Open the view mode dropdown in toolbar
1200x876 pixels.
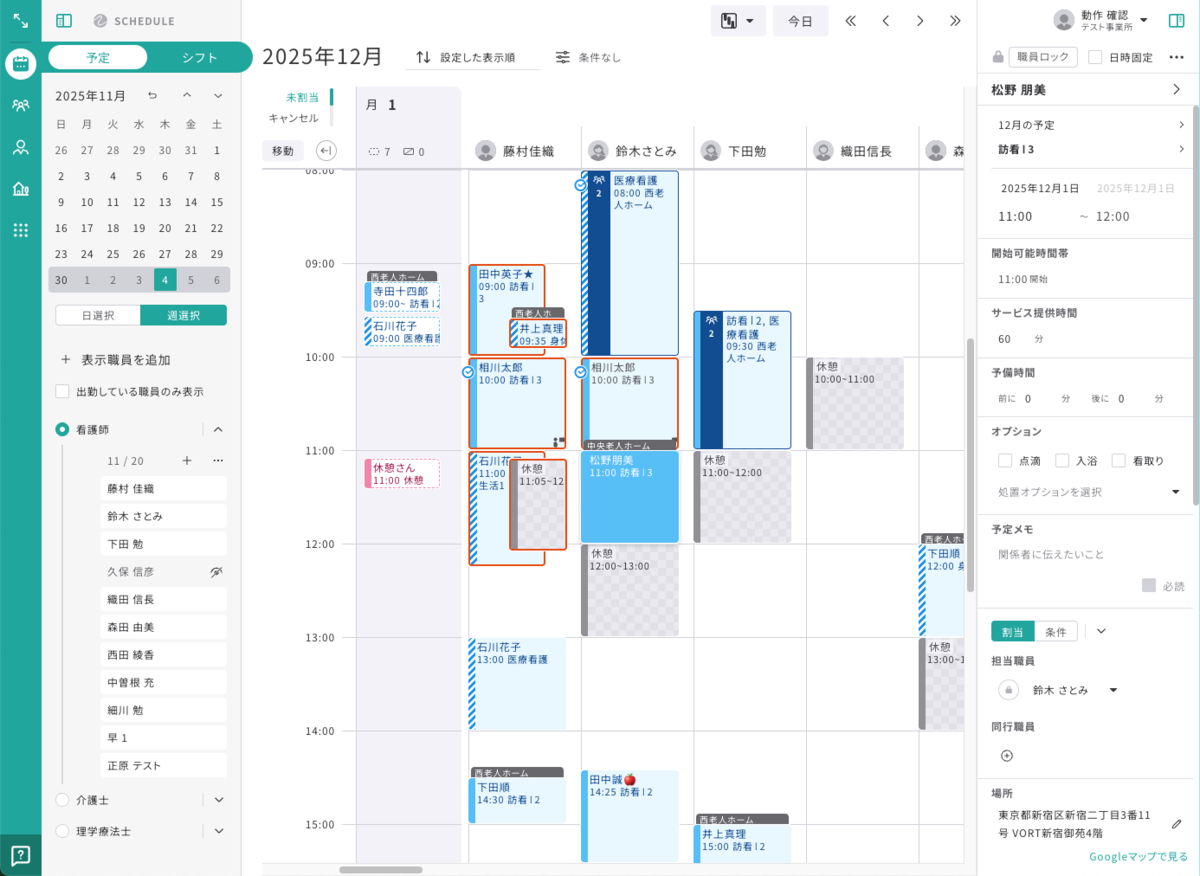pos(738,20)
